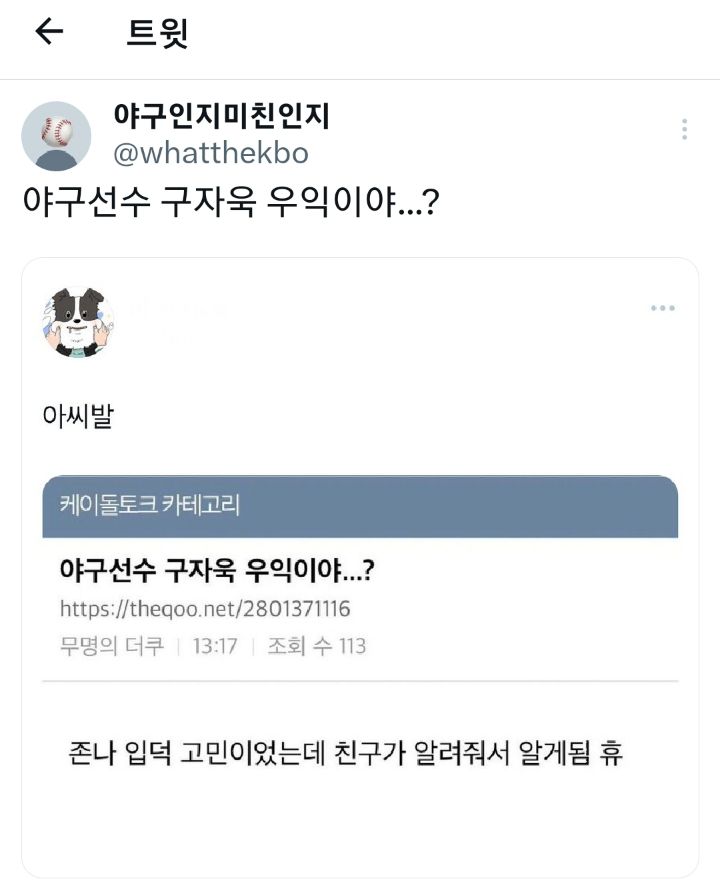
Task: Follow the theqoo.net URL link
Action: point(205,609)
